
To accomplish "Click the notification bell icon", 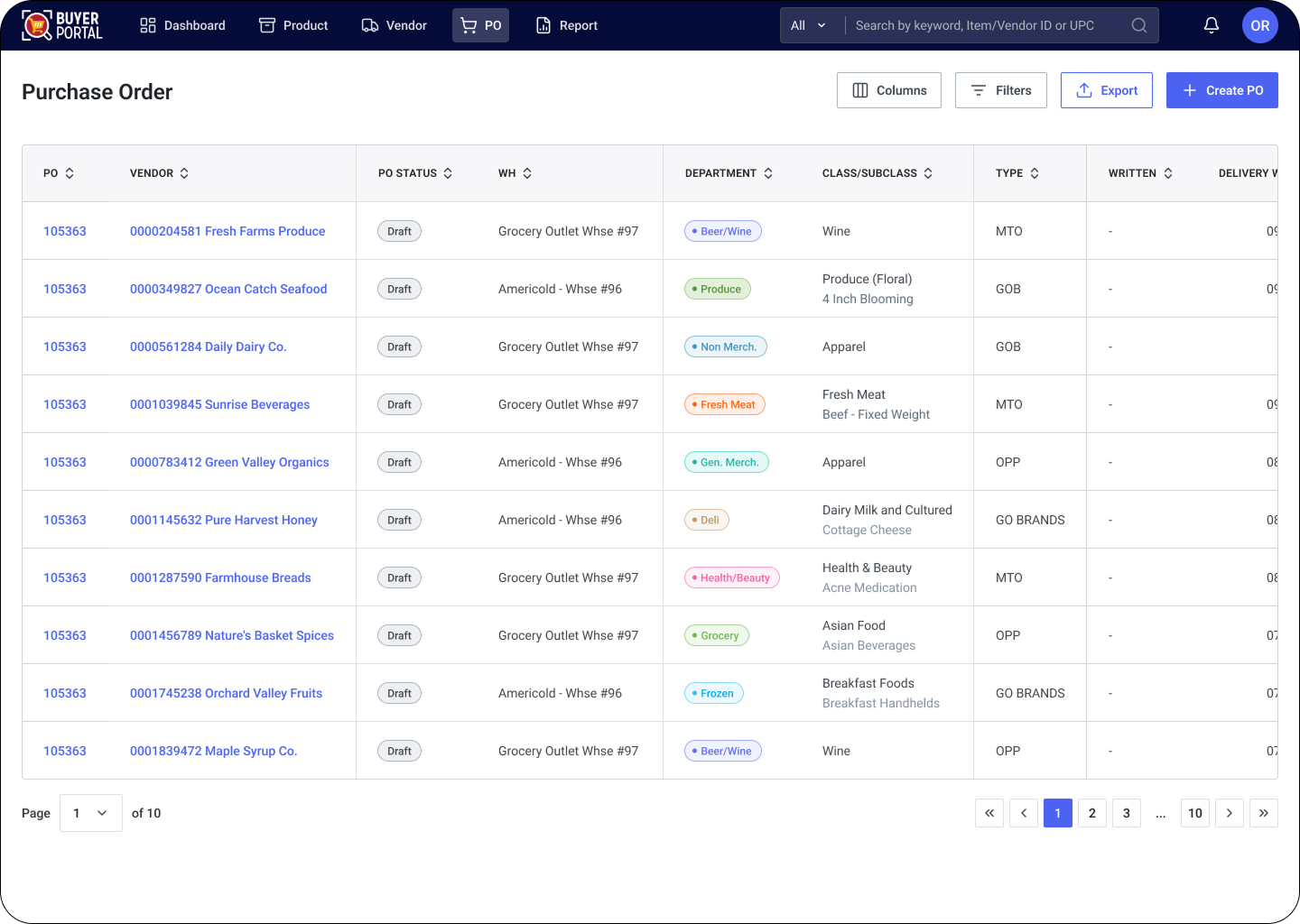I will [x=1212, y=25].
